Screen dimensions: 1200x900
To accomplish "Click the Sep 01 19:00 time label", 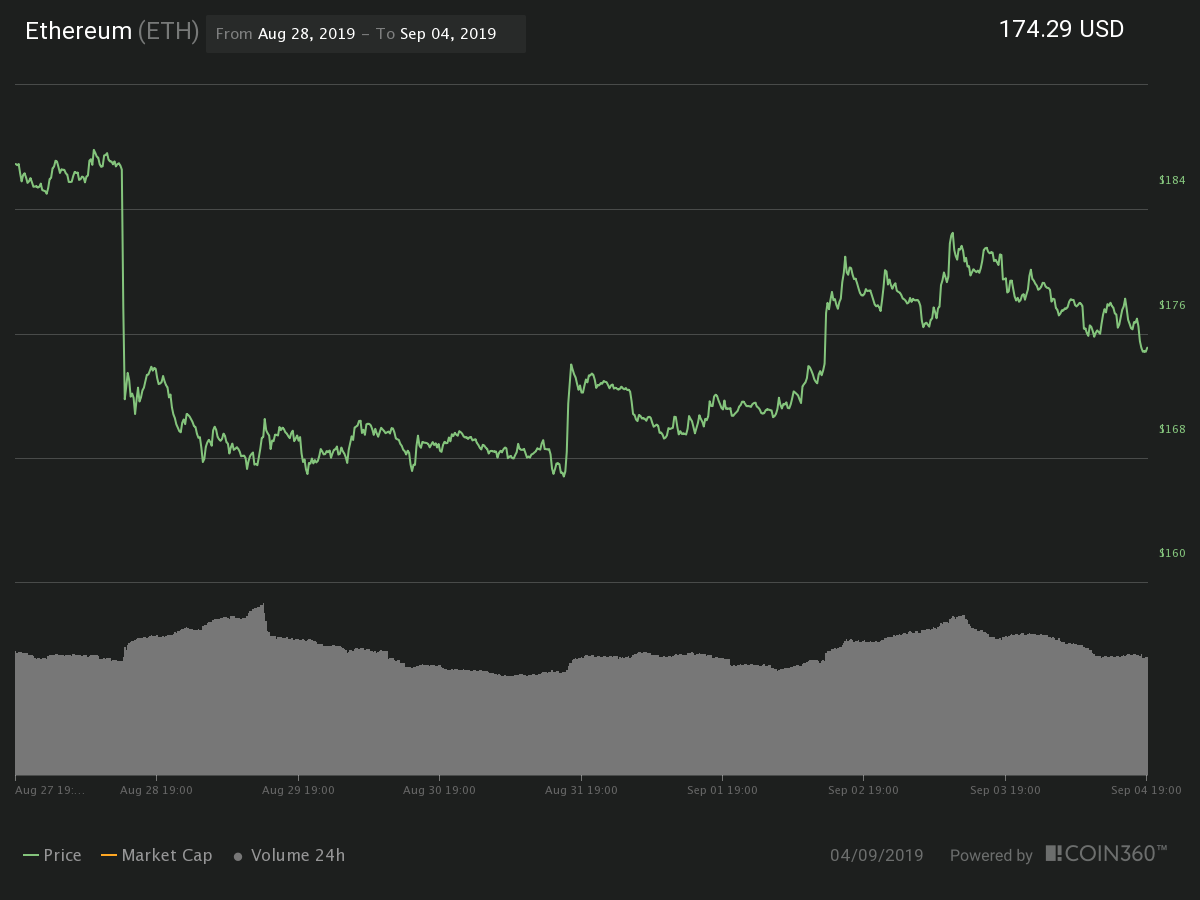I will [722, 790].
